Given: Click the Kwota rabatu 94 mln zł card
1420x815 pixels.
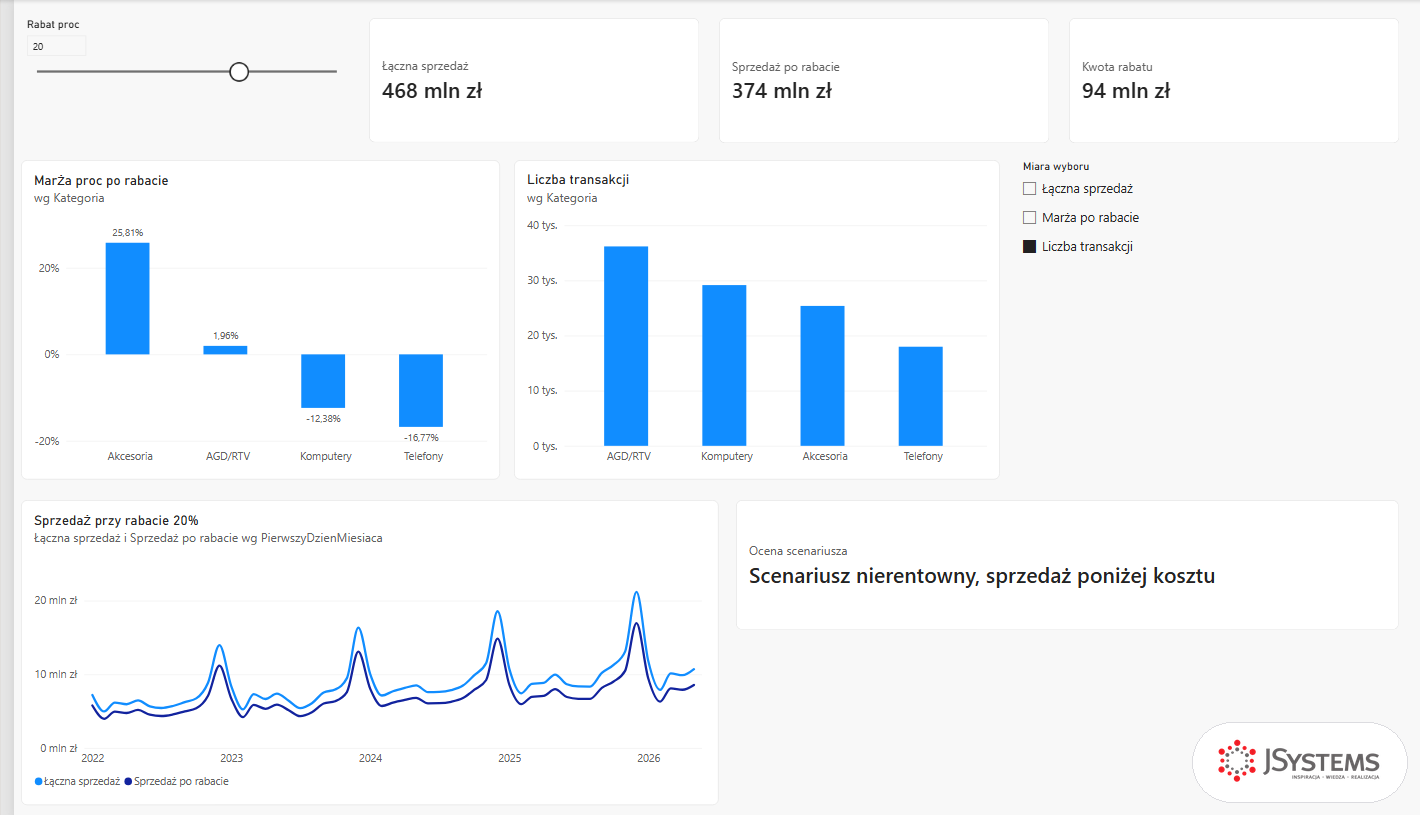Looking at the screenshot, I should pyautogui.click(x=1234, y=80).
